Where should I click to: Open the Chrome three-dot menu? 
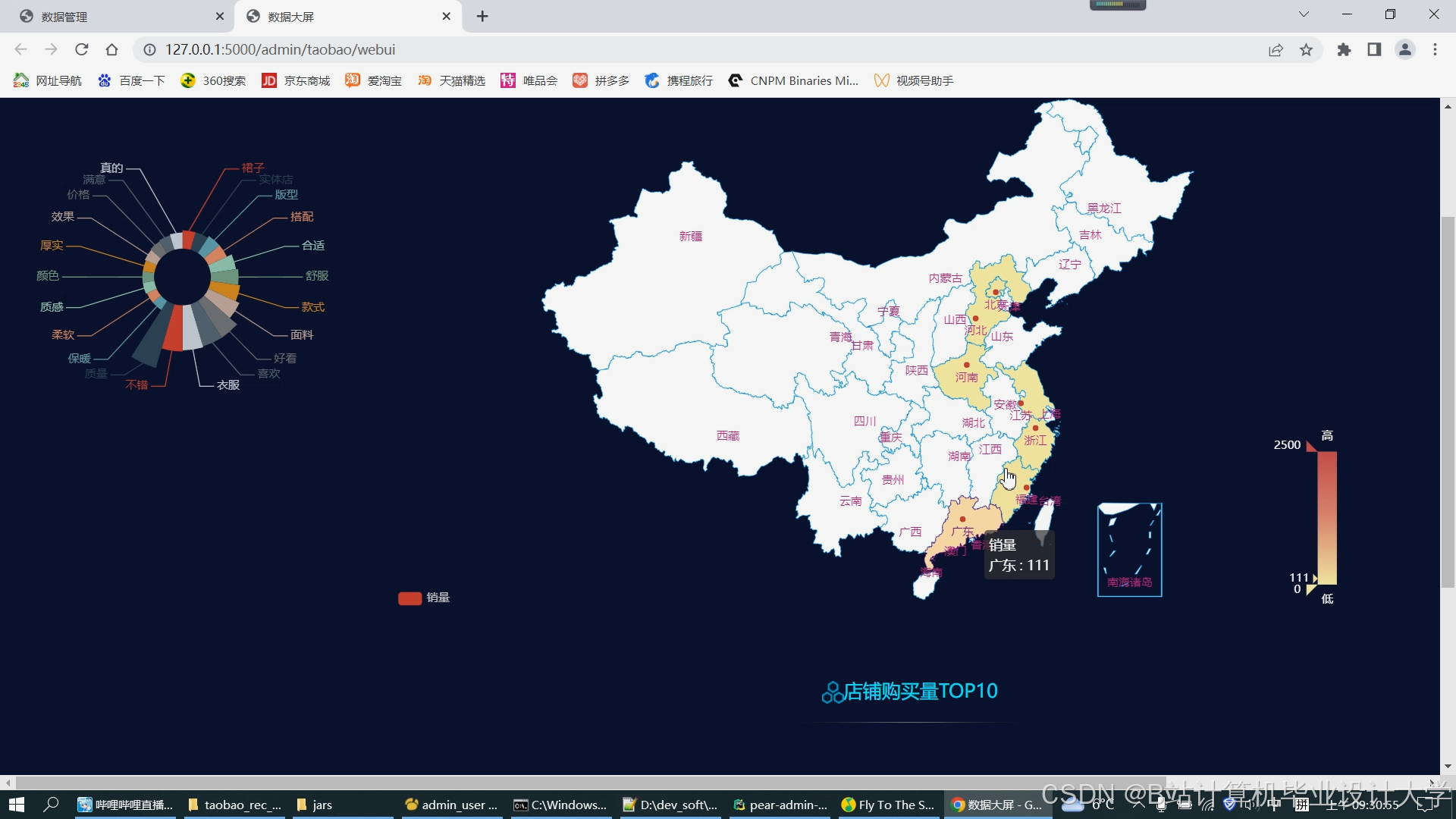[x=1435, y=49]
